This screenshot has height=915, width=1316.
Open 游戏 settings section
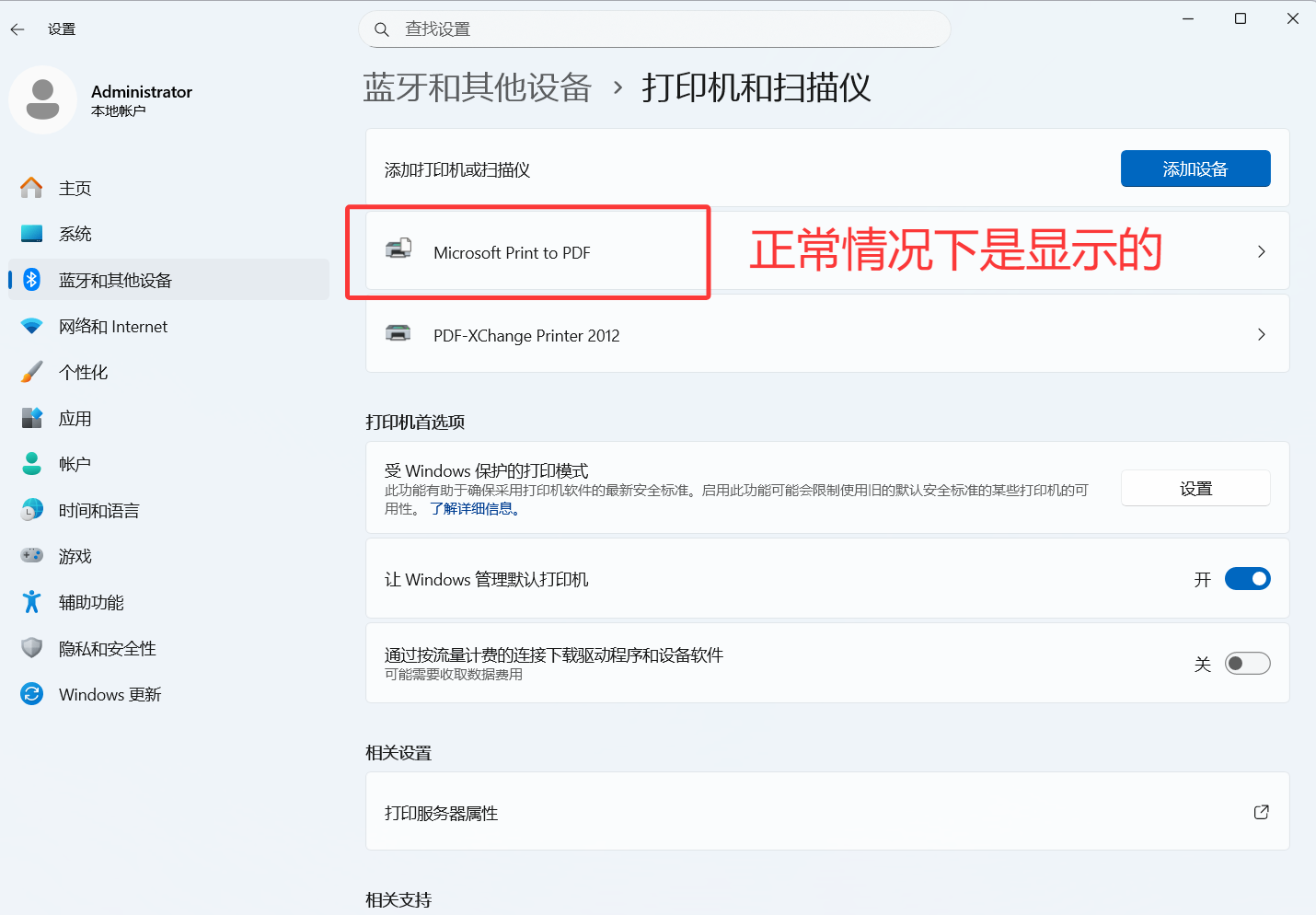click(x=168, y=556)
